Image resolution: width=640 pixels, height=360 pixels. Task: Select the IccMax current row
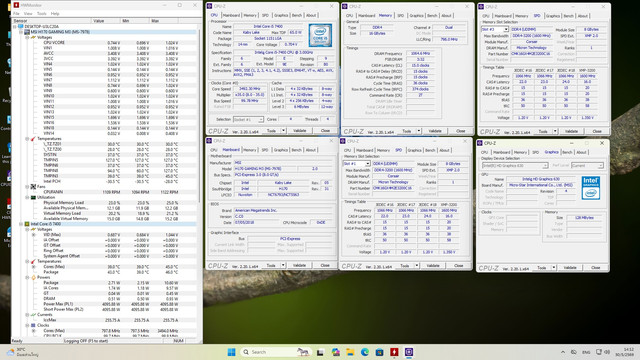click(110, 320)
